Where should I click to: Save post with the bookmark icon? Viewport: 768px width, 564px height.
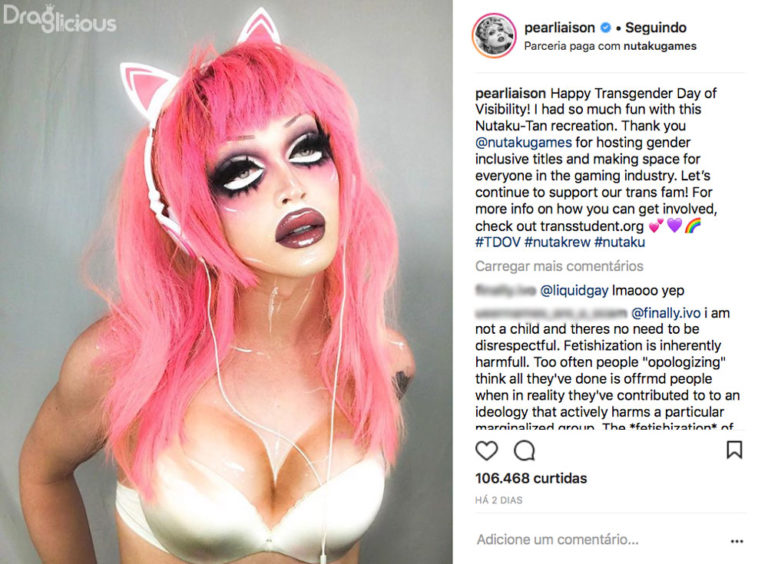734,450
